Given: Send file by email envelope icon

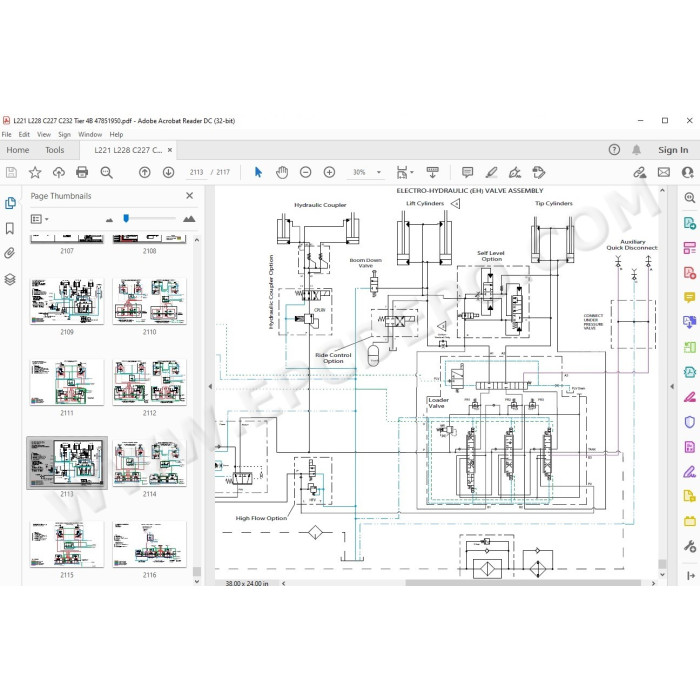Looking at the screenshot, I should (x=664, y=172).
